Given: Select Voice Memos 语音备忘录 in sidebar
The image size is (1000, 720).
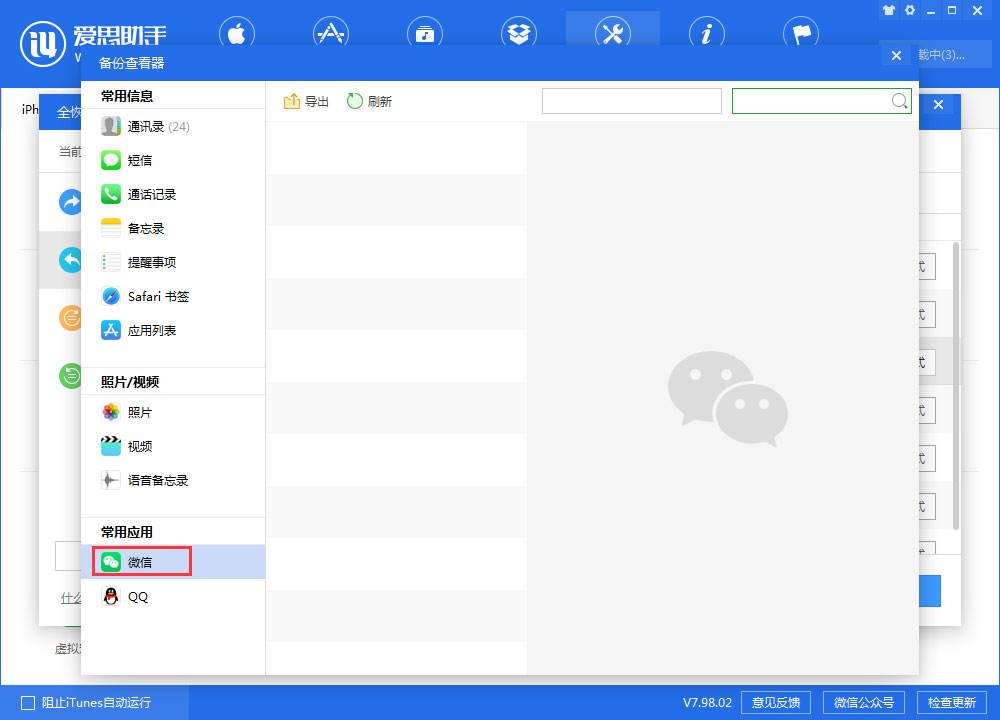Looking at the screenshot, I should tap(173, 480).
